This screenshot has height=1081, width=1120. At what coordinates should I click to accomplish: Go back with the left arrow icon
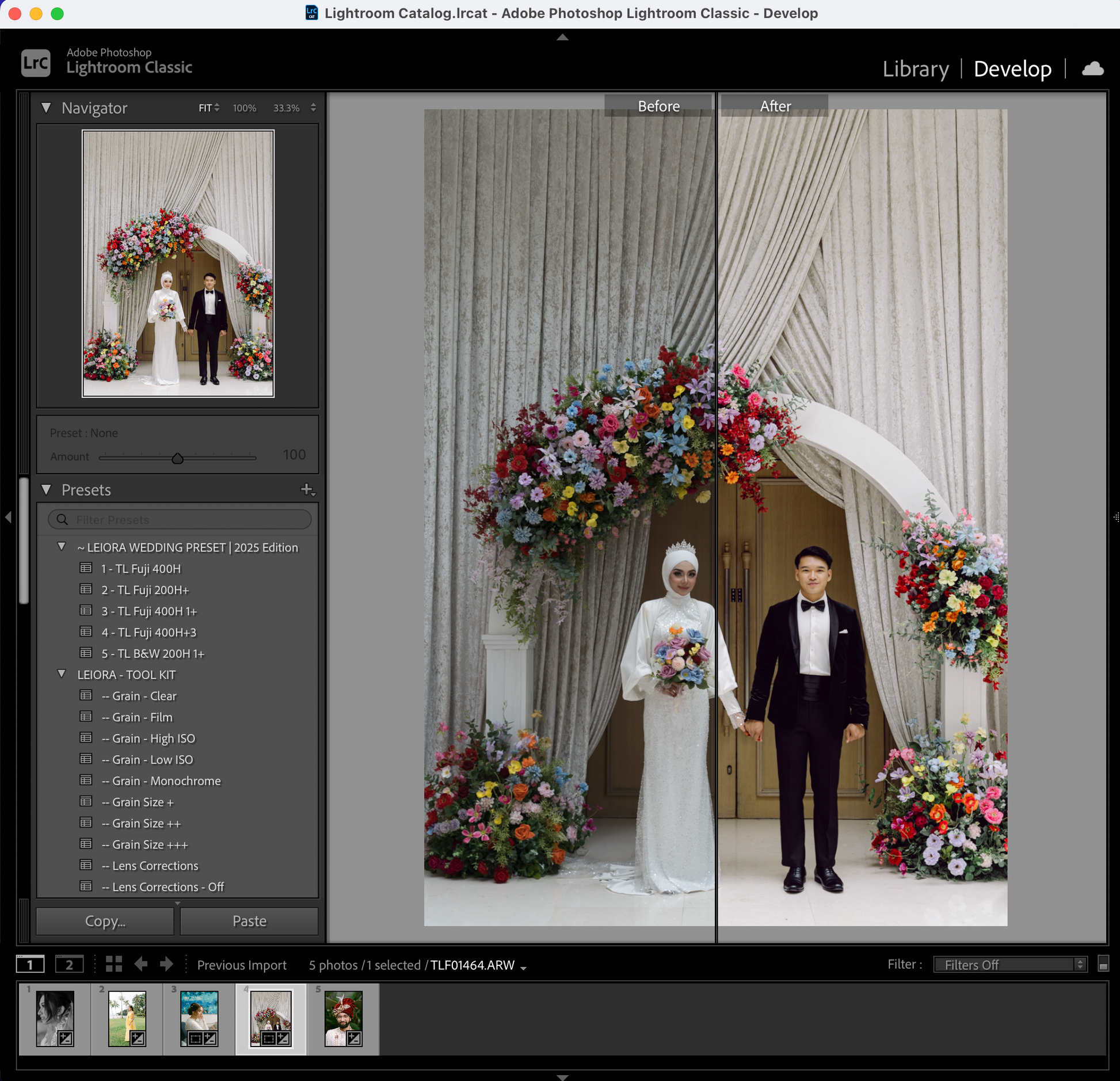(141, 964)
